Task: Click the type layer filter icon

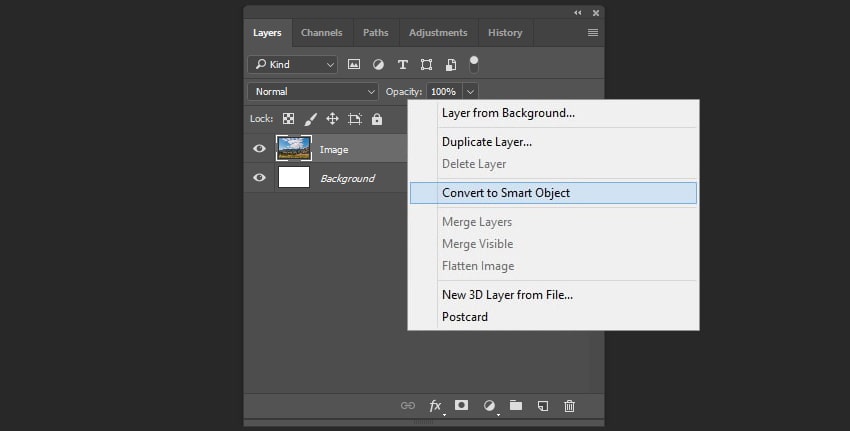Action: 403,64
